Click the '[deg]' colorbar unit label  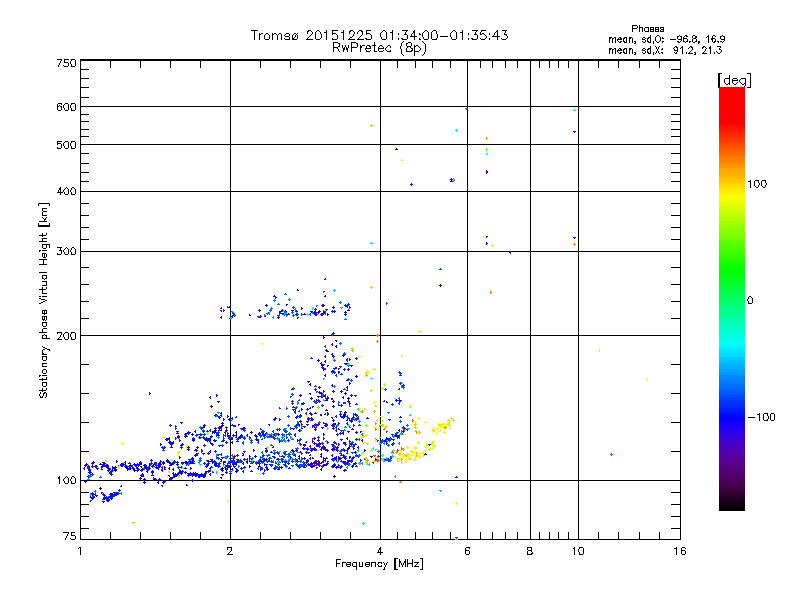click(734, 80)
